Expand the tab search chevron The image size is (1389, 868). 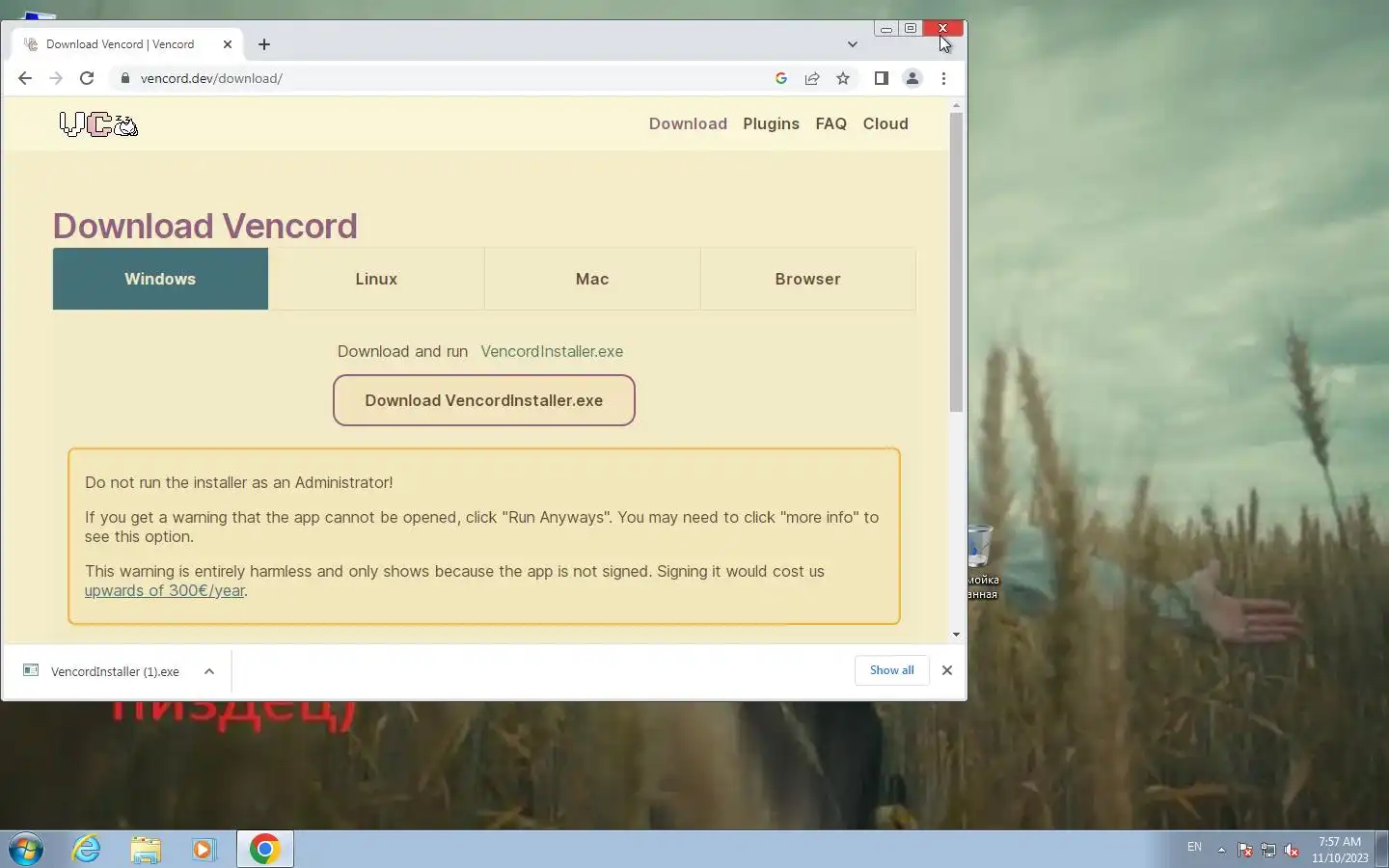tap(853, 44)
